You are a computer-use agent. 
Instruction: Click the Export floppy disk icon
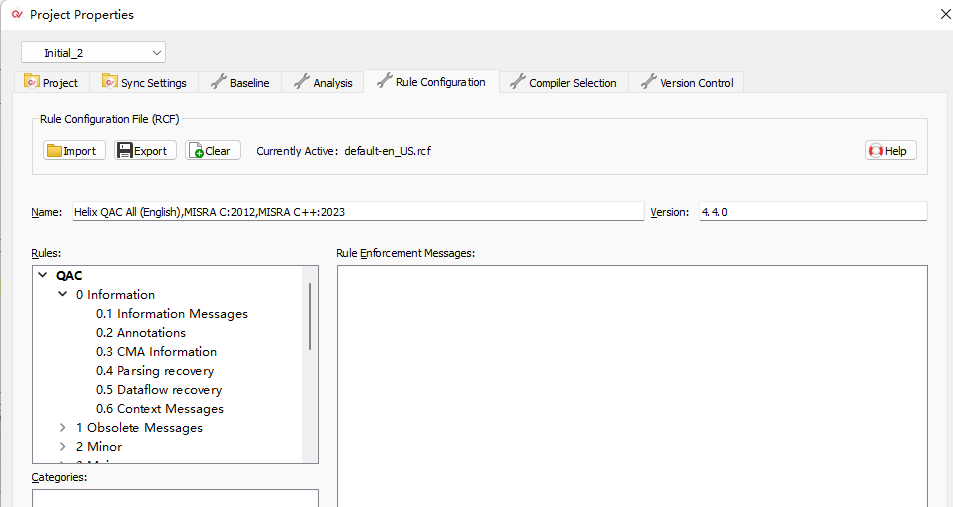pos(125,151)
